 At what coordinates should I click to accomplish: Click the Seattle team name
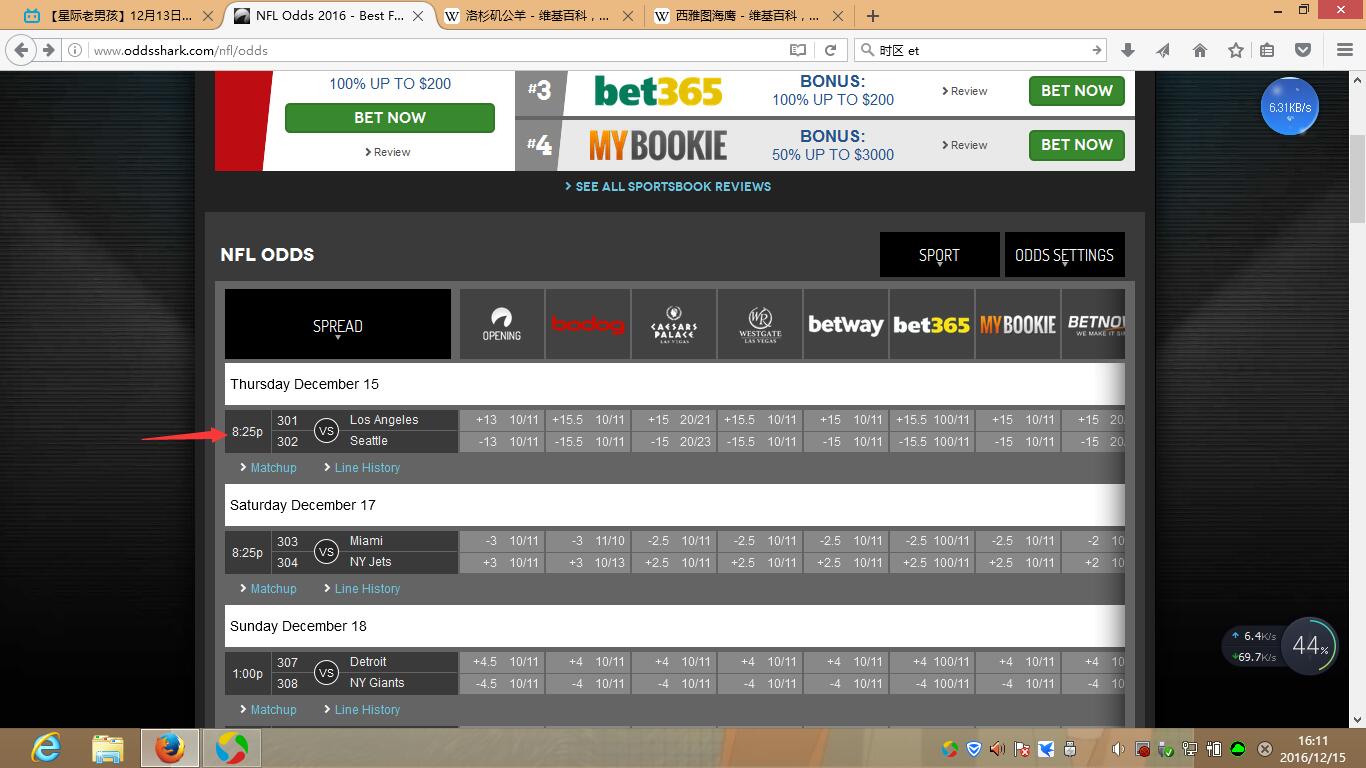pos(368,441)
